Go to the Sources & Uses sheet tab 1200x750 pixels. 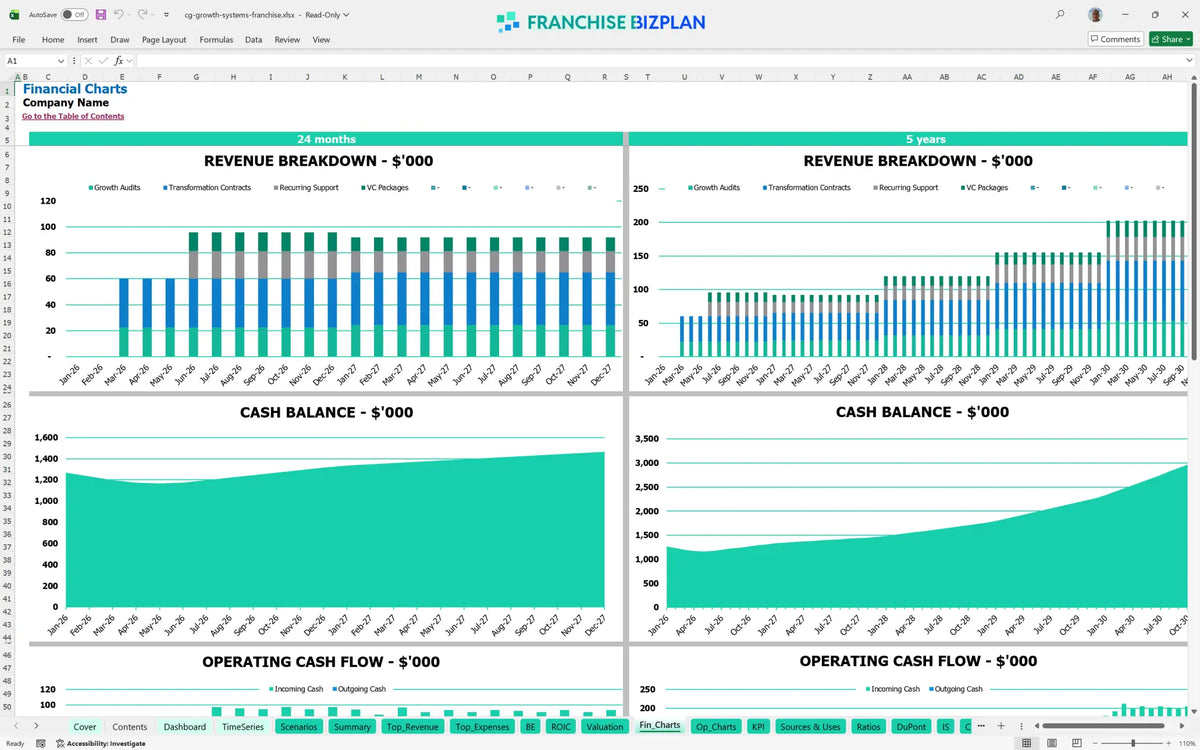pos(811,727)
